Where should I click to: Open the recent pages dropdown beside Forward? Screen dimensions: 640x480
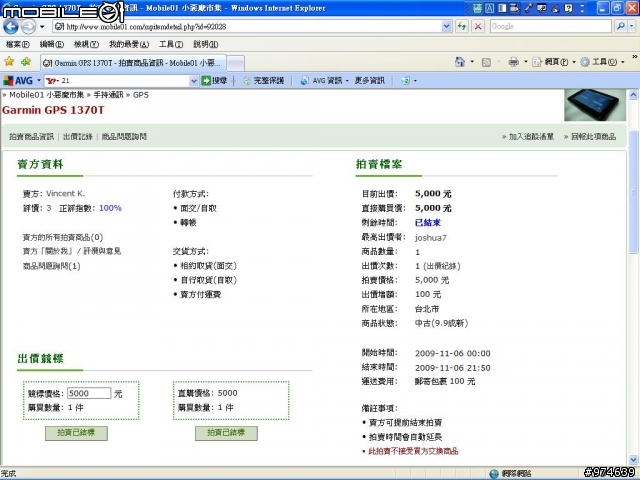[x=42, y=27]
